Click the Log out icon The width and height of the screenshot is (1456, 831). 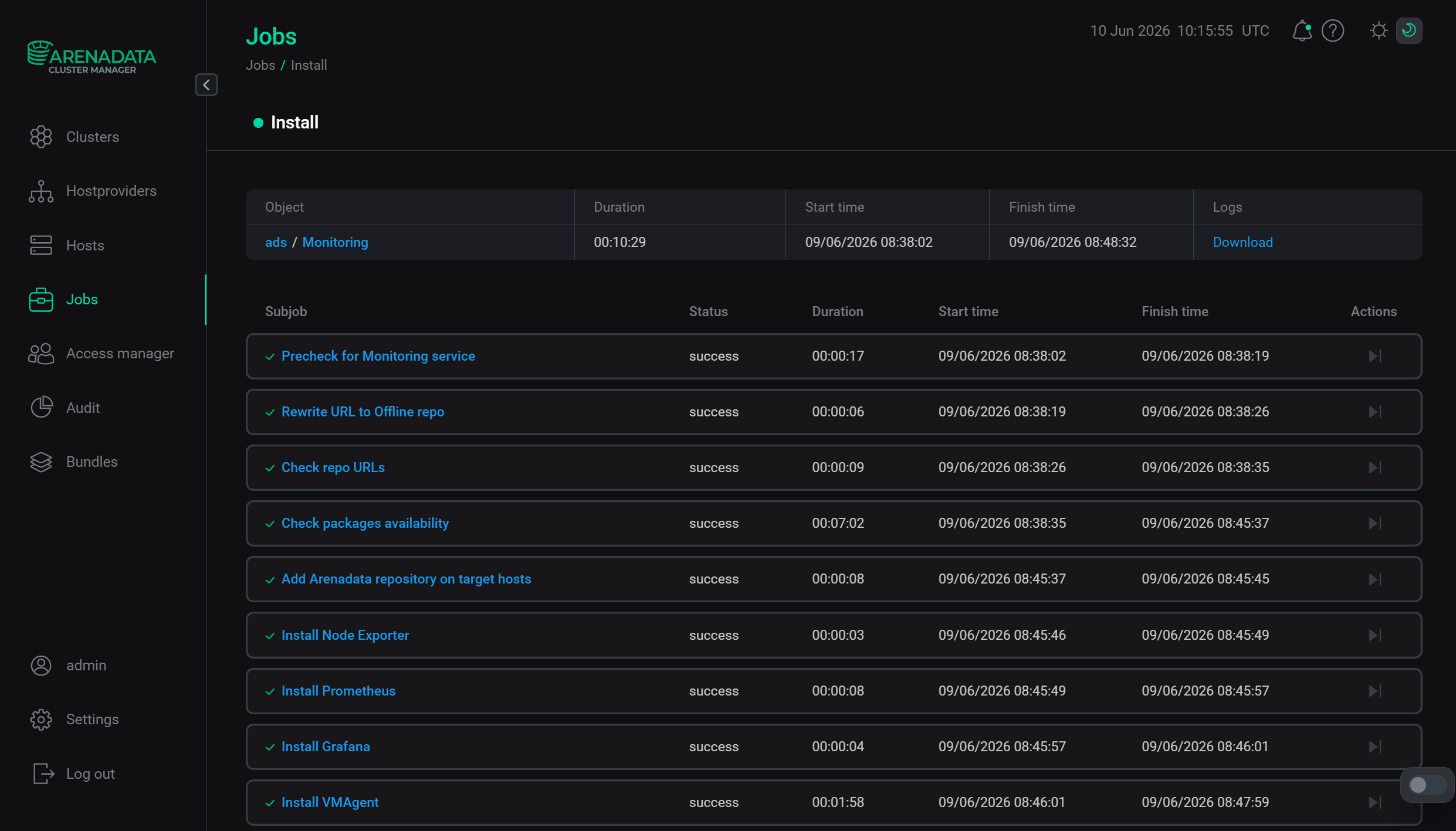[43, 774]
